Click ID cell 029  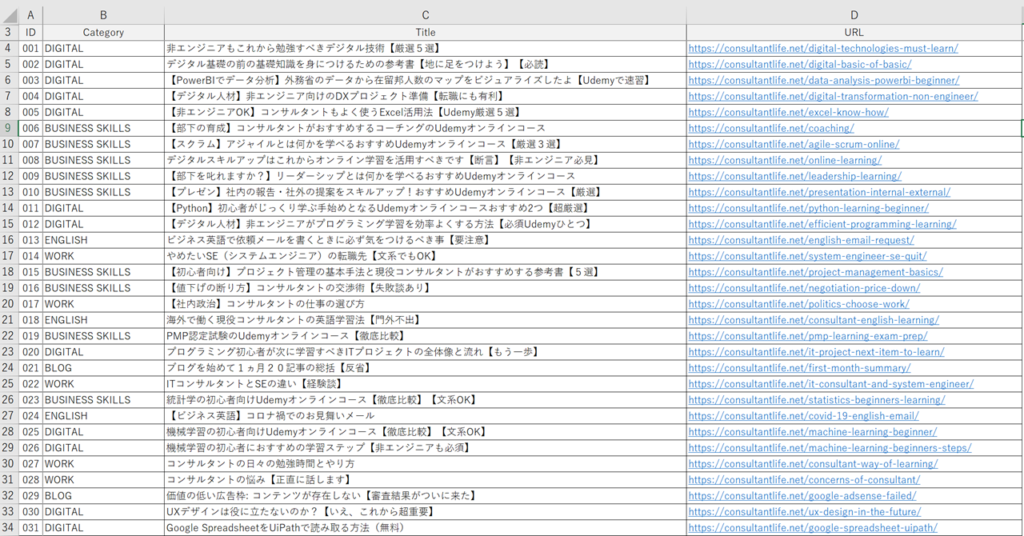click(30, 496)
